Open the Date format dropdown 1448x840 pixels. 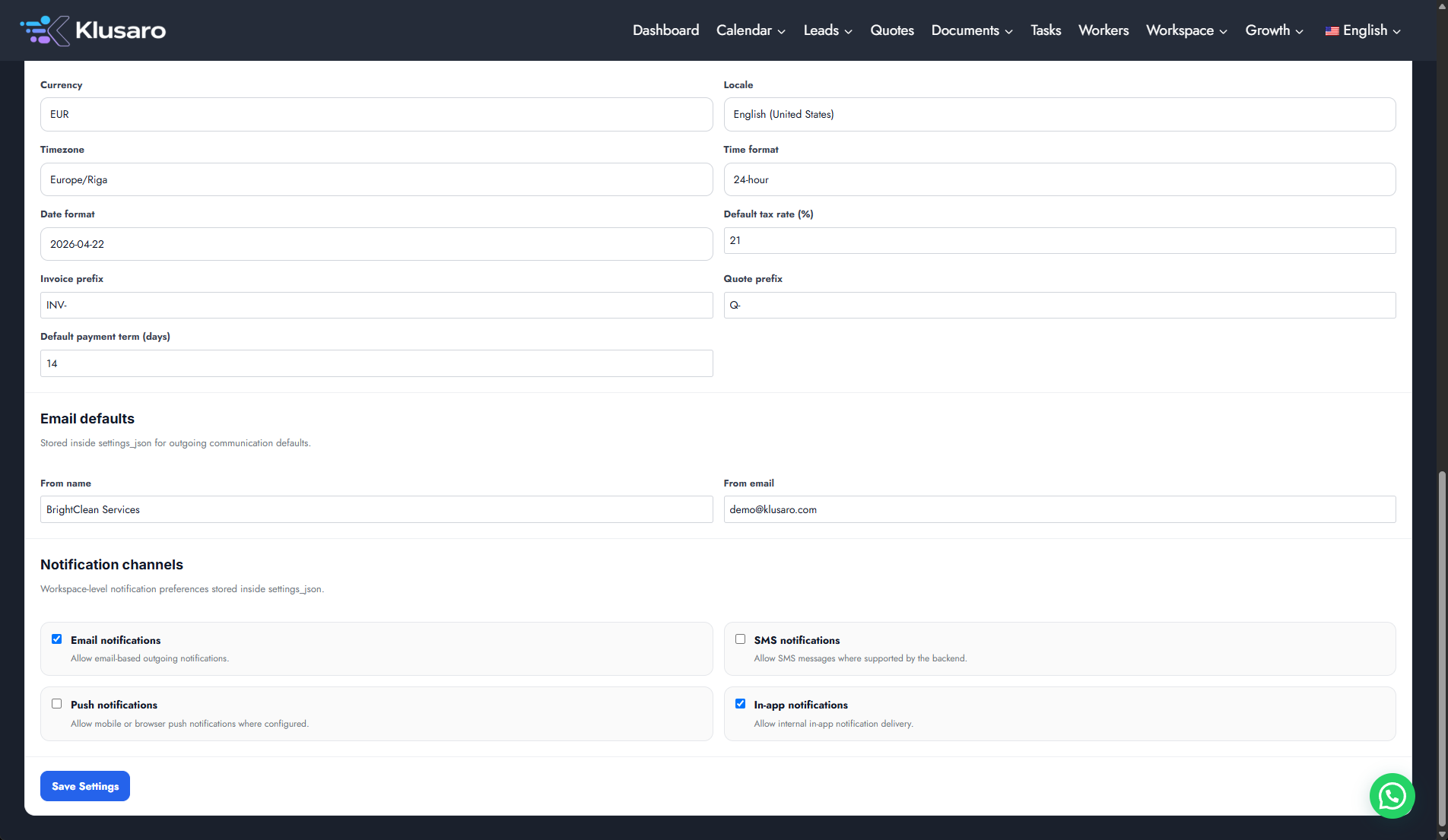(x=376, y=244)
